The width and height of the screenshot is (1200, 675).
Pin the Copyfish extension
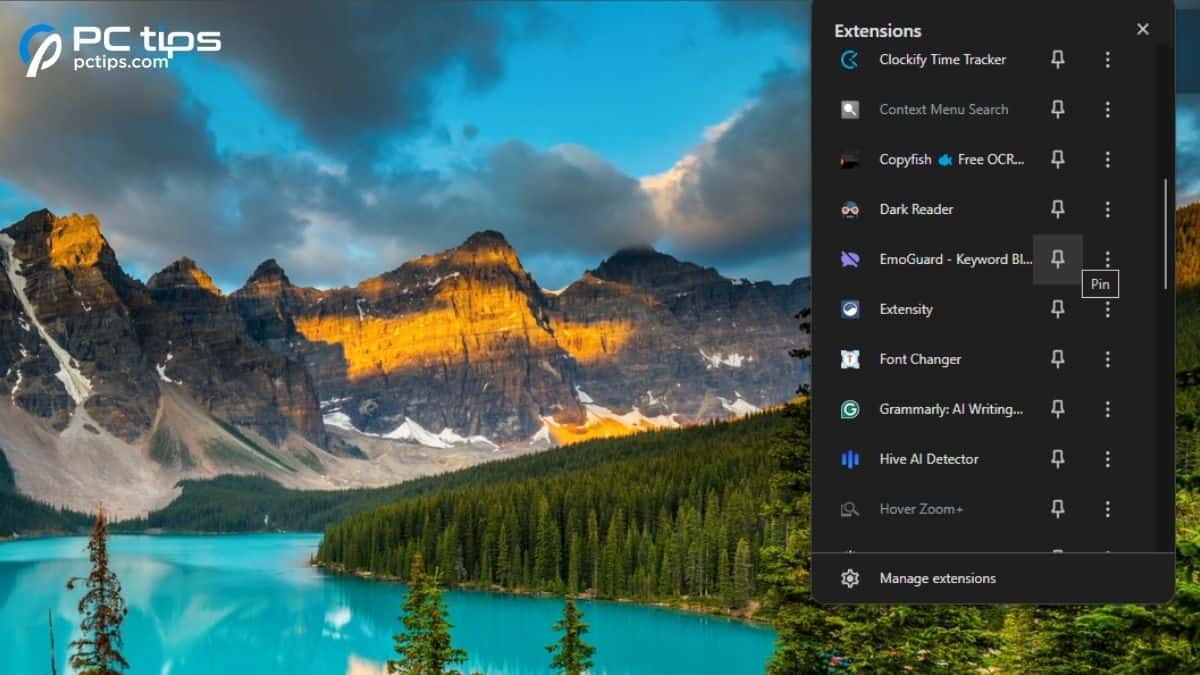point(1057,159)
